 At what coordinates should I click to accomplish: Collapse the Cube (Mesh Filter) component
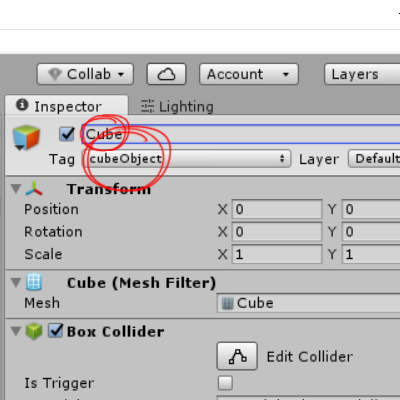16,283
